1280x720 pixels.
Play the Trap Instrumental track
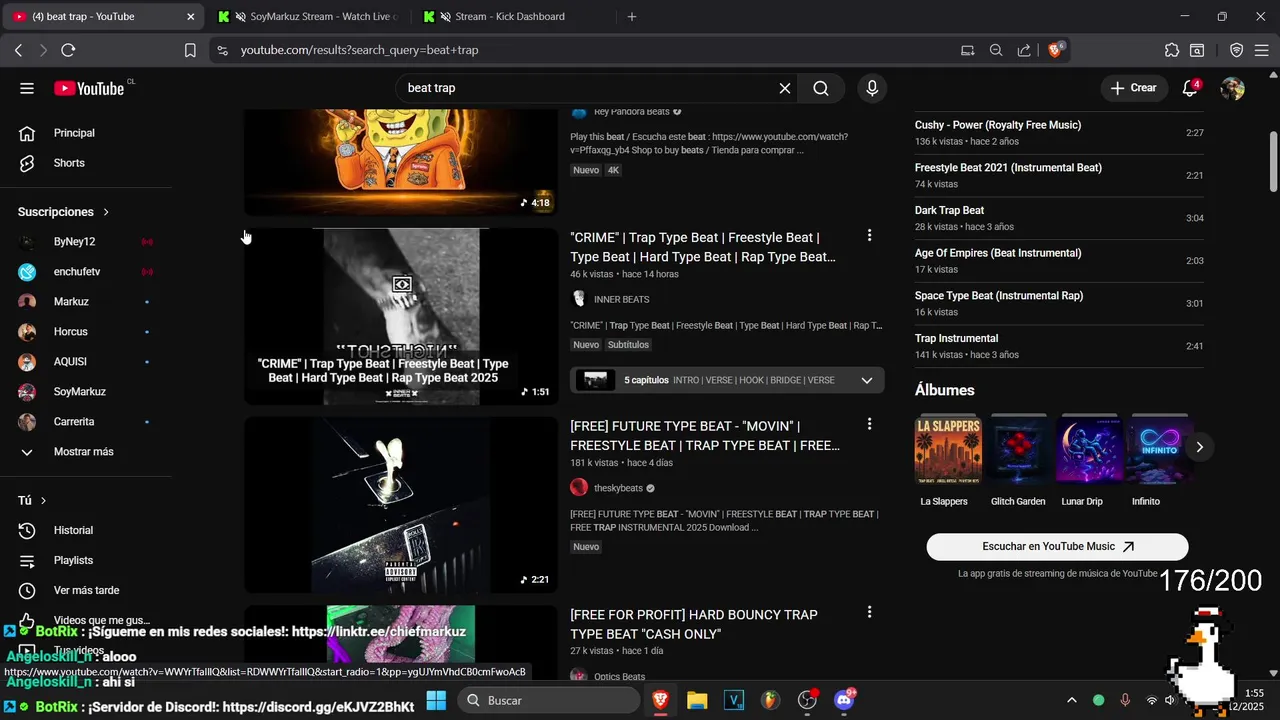pos(1059,346)
